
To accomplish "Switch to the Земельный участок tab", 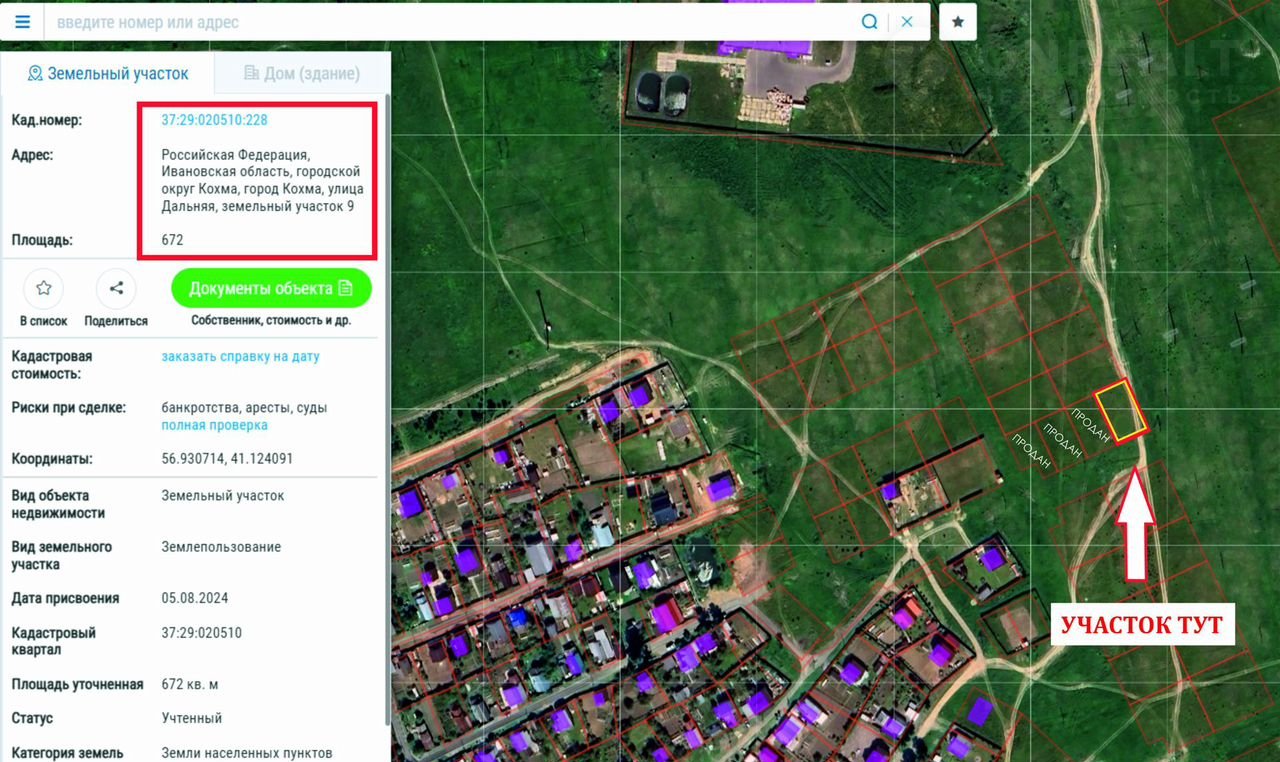I will coord(107,74).
